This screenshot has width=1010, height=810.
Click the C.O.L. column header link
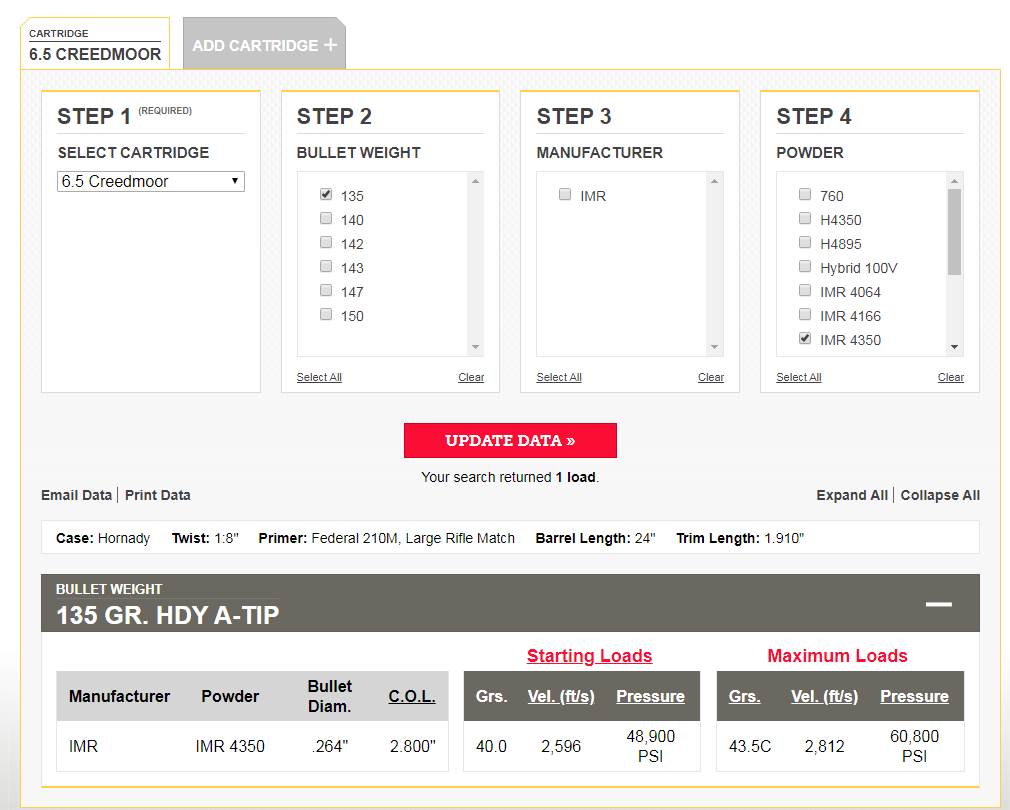[412, 696]
